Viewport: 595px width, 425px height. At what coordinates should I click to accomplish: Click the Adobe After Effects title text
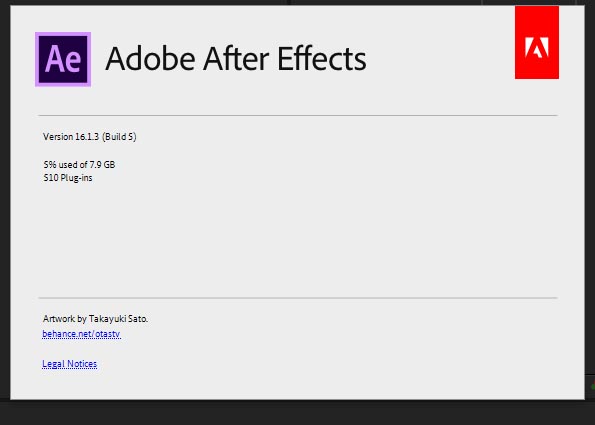pyautogui.click(x=236, y=58)
